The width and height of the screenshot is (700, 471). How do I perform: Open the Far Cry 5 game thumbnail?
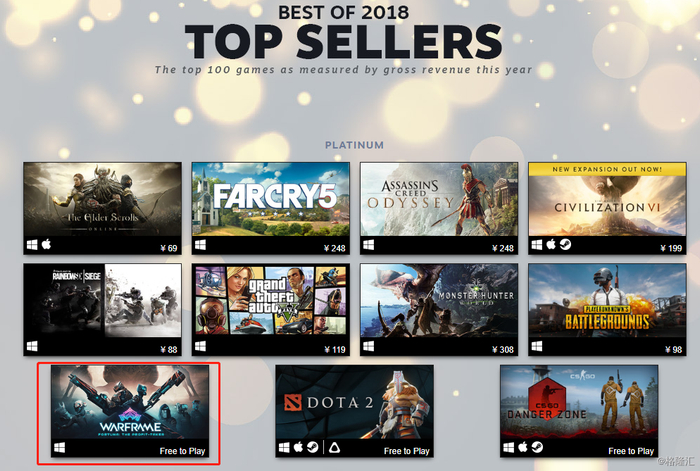tap(271, 199)
